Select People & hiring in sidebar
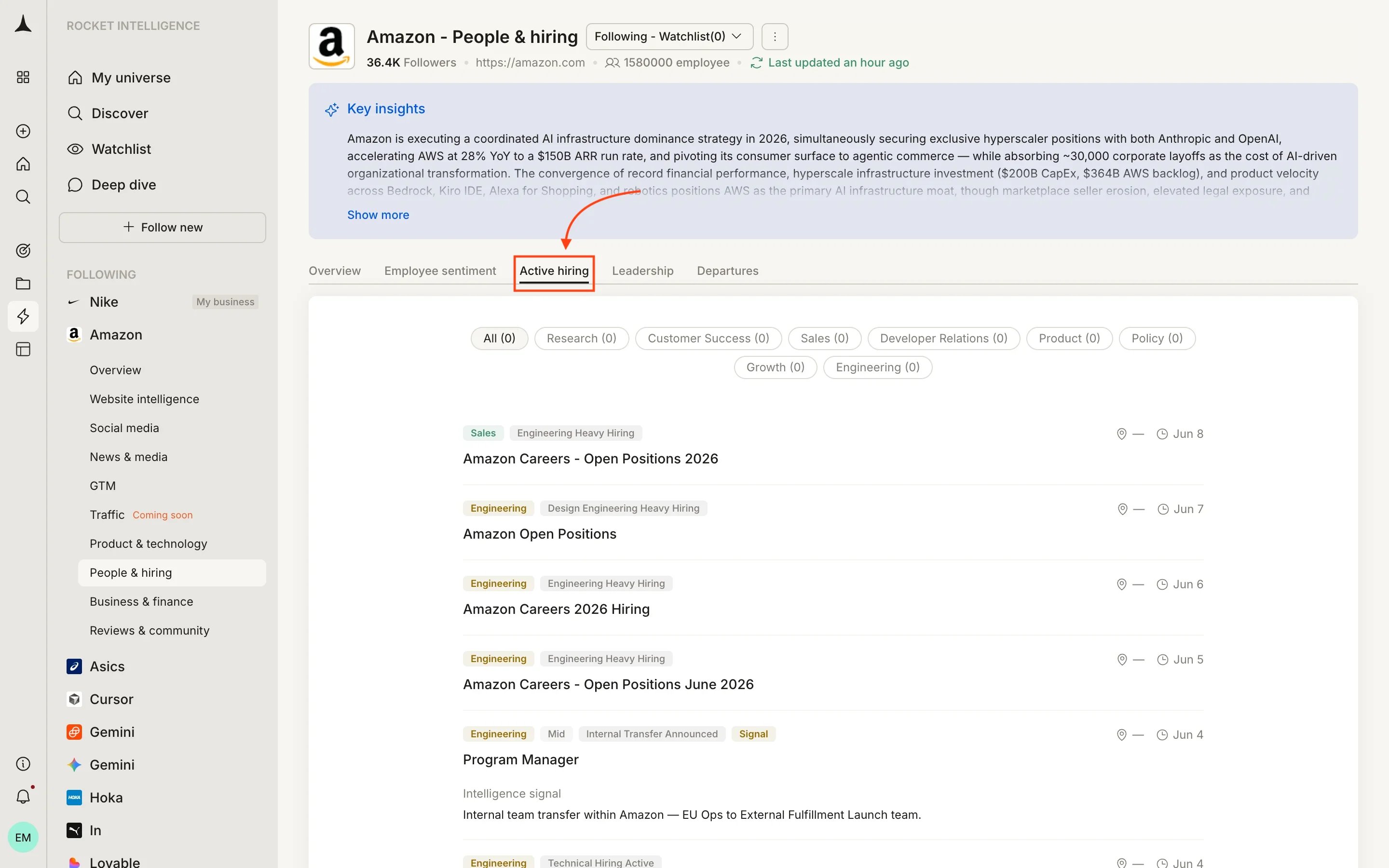This screenshot has width=1389, height=868. pyautogui.click(x=172, y=573)
